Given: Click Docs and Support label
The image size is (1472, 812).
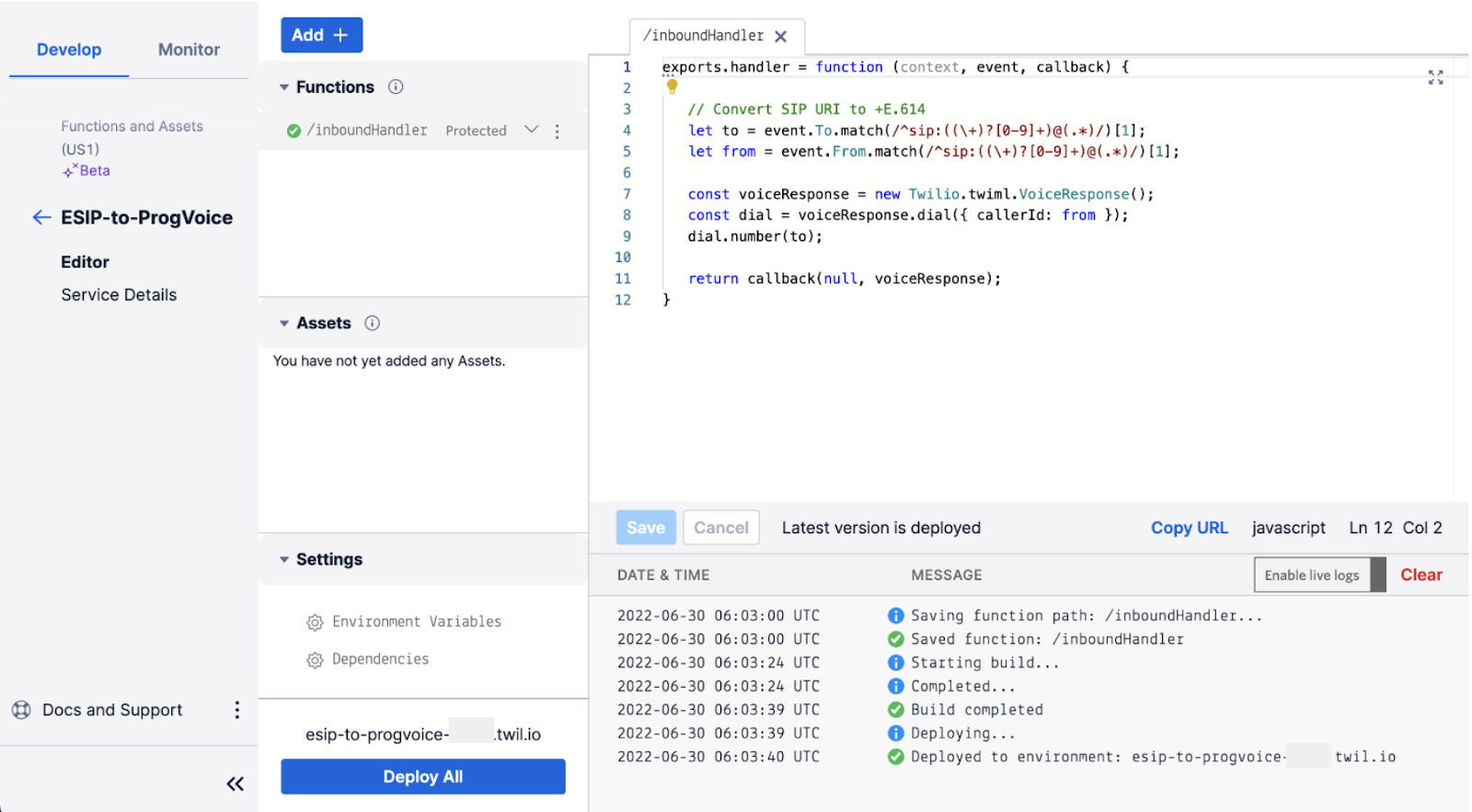Looking at the screenshot, I should click(x=112, y=710).
